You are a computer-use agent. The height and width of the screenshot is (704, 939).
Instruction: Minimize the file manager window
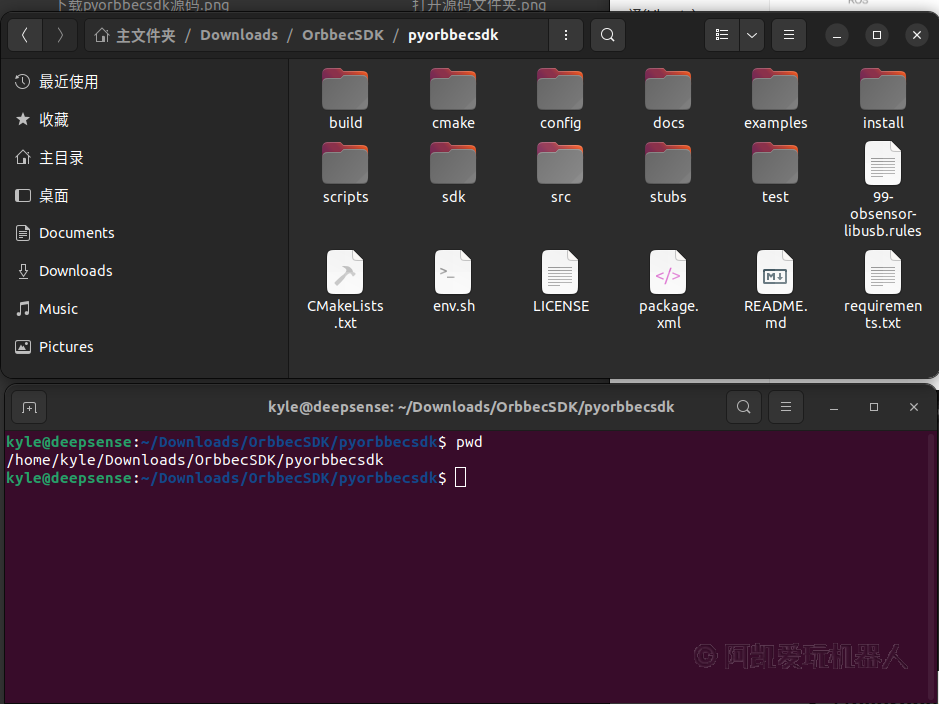837,35
